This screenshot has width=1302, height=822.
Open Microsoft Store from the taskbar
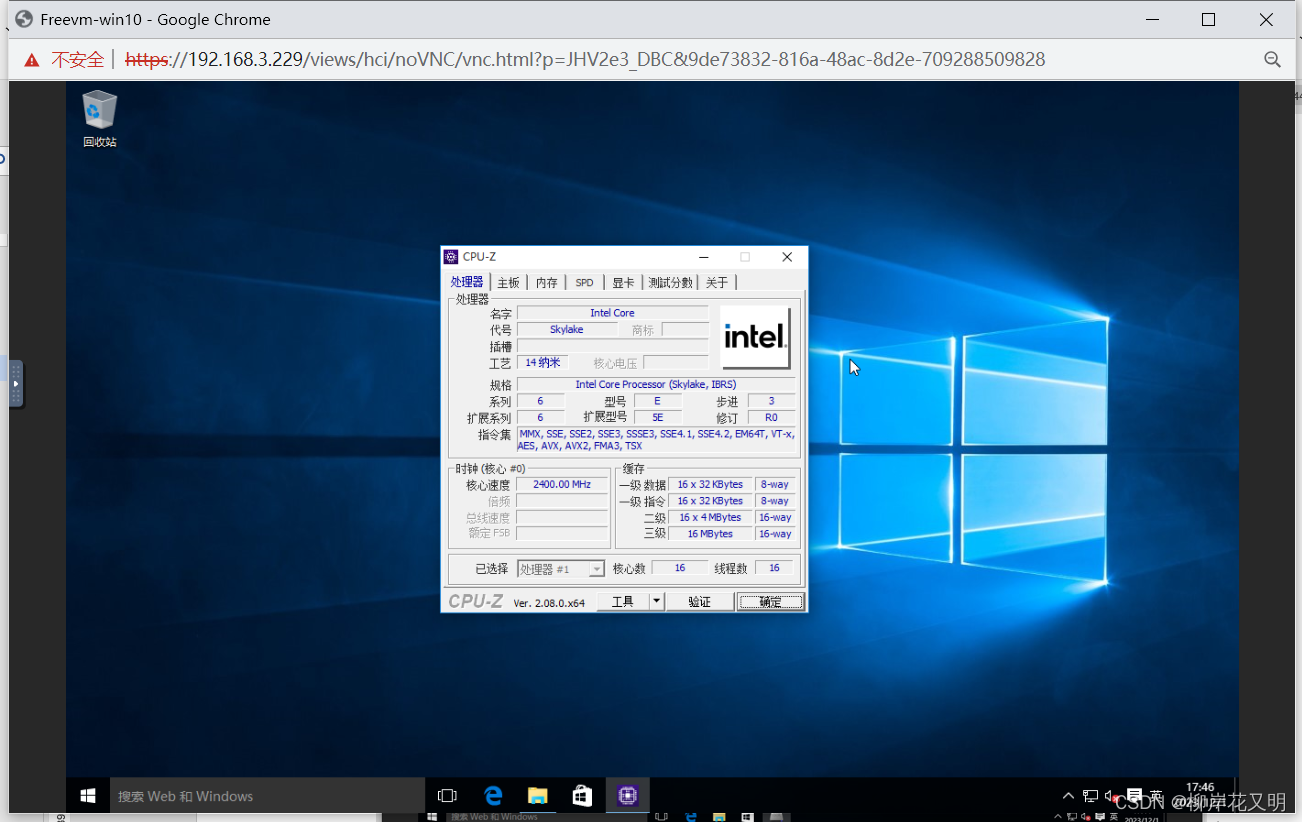pos(582,796)
